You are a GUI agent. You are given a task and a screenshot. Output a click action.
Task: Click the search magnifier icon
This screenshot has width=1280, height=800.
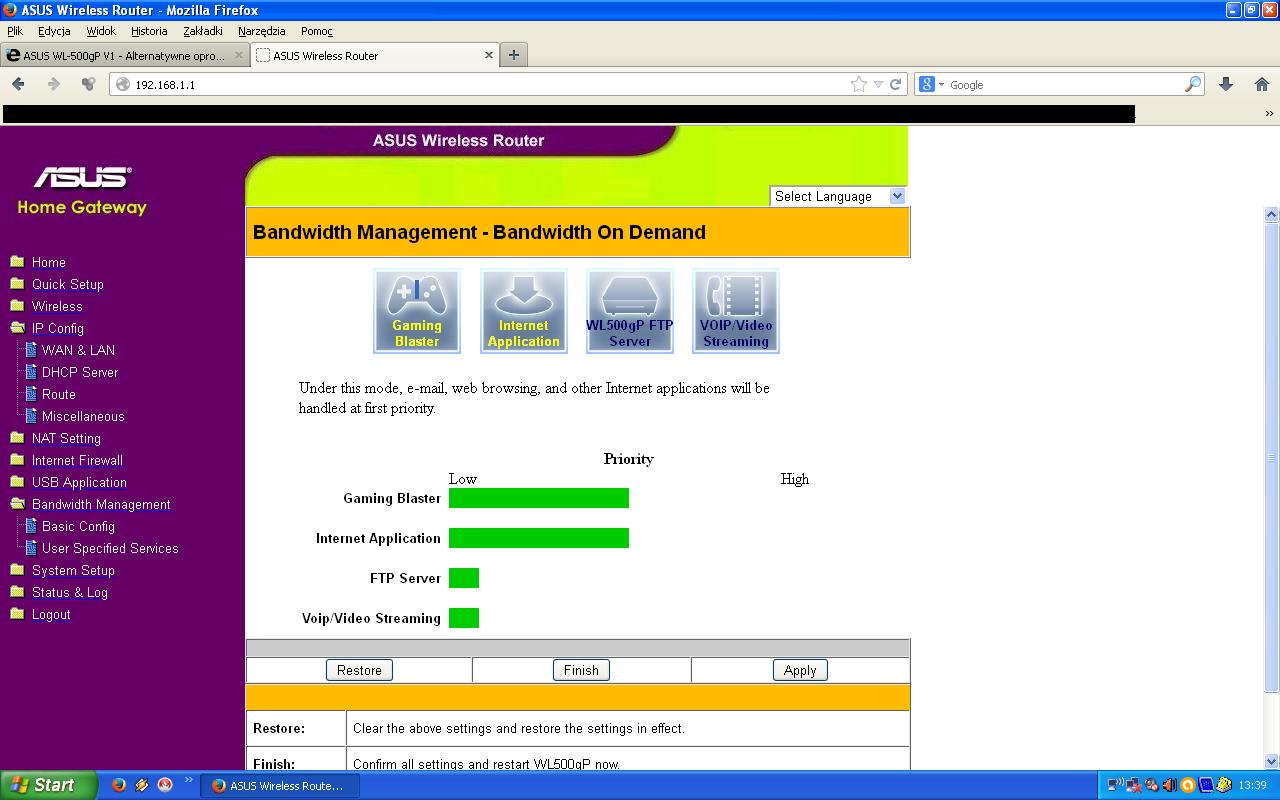click(1192, 85)
